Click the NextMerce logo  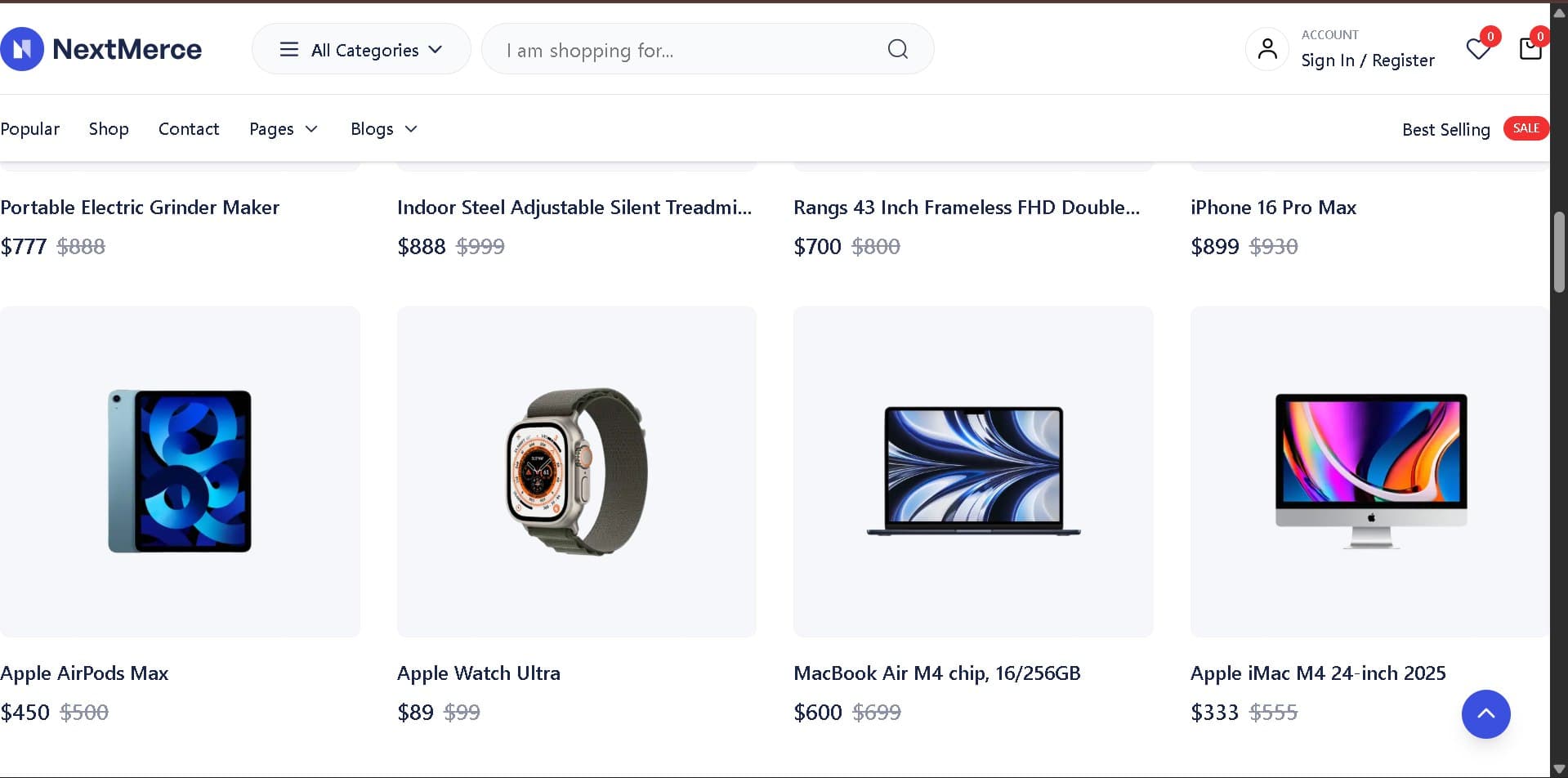click(101, 48)
